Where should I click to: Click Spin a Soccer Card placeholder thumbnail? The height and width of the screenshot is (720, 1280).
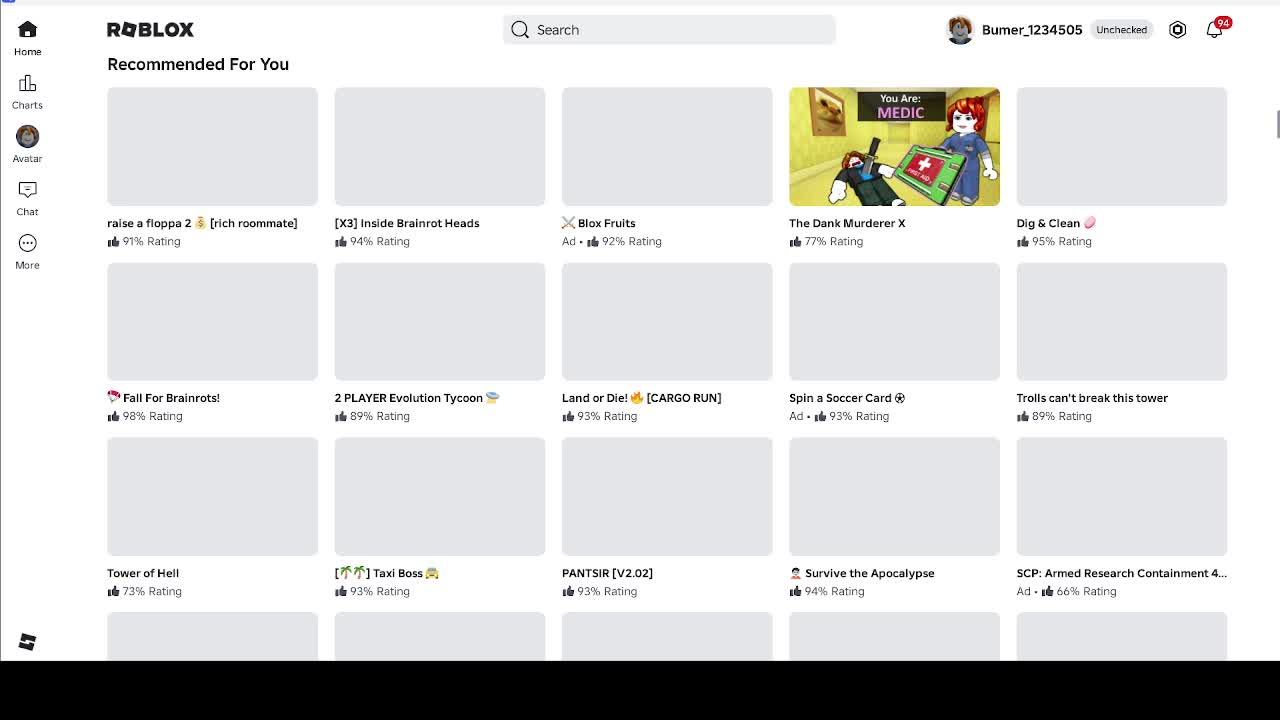pos(894,321)
